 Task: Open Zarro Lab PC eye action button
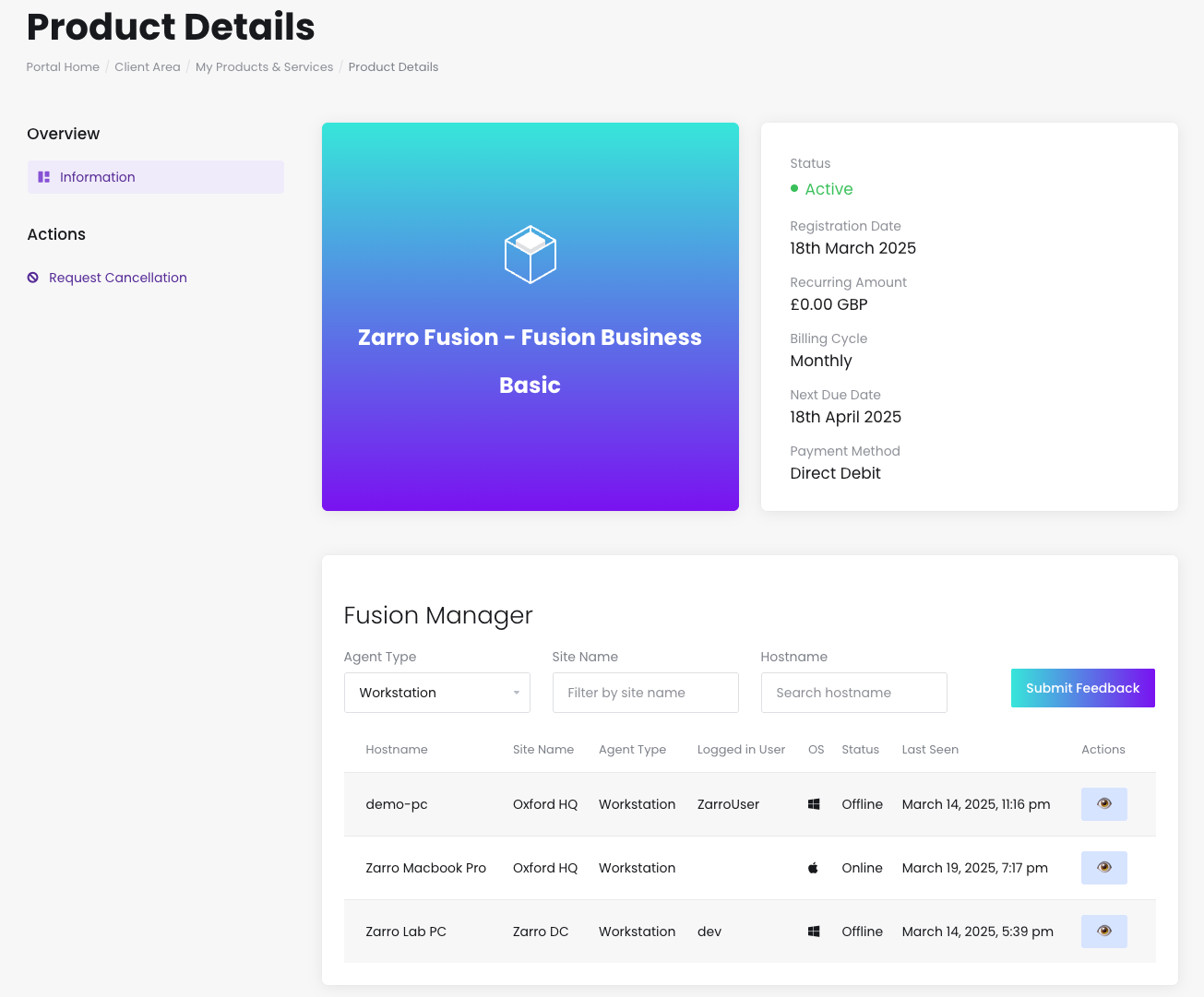tap(1104, 932)
